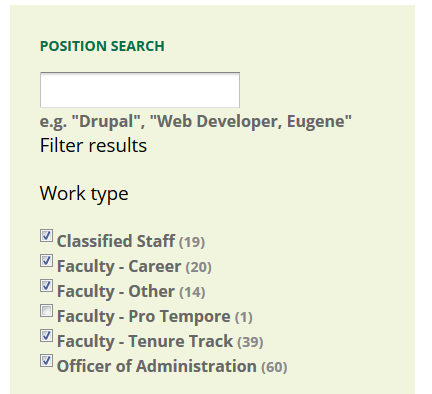Click the Filter results heading
The height and width of the screenshot is (394, 432).
[93, 146]
